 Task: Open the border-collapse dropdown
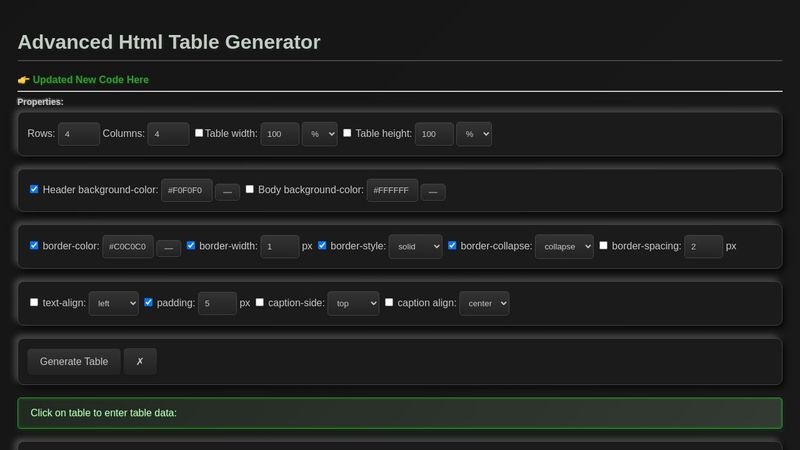pyautogui.click(x=564, y=246)
